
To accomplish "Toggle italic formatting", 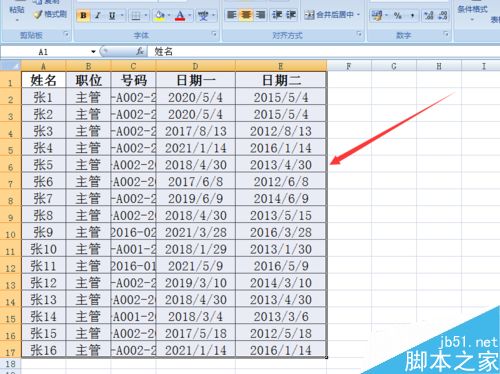I will [98, 15].
